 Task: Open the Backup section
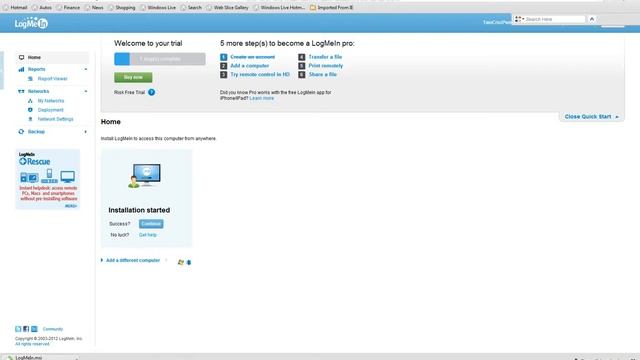[x=36, y=132]
